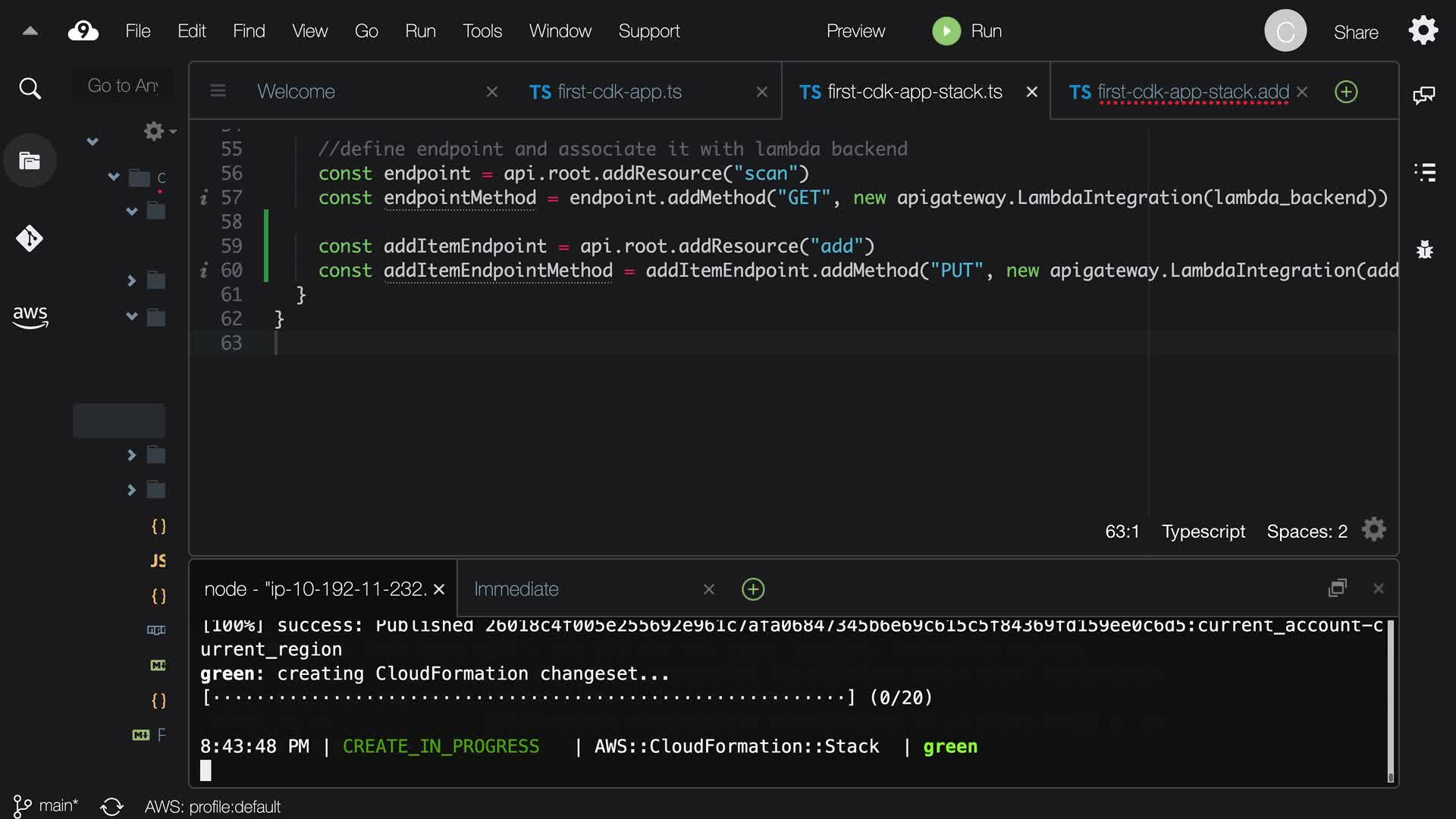This screenshot has width=1456, height=819.
Task: Open editor settings gear near Spaces
Action: click(1373, 530)
